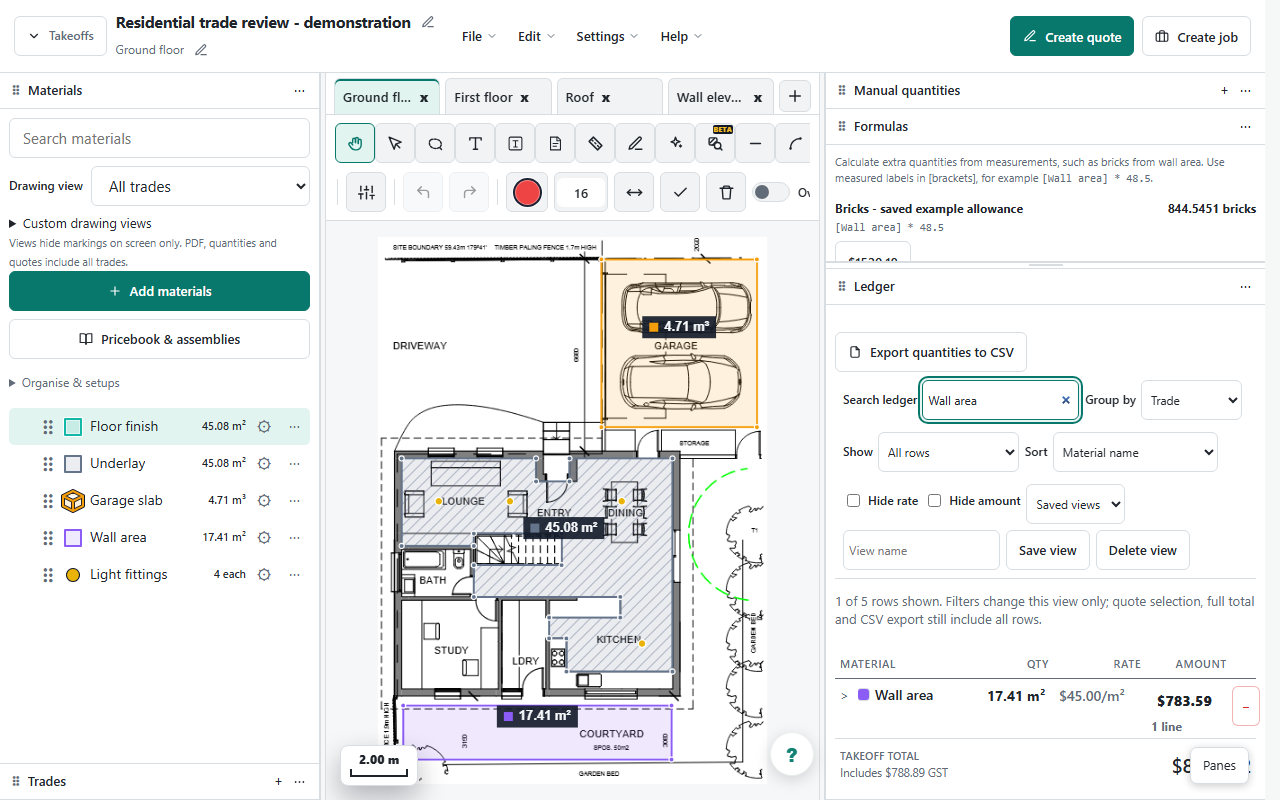Open the sliders adjustment settings icon
The image size is (1280, 800).
coord(366,192)
